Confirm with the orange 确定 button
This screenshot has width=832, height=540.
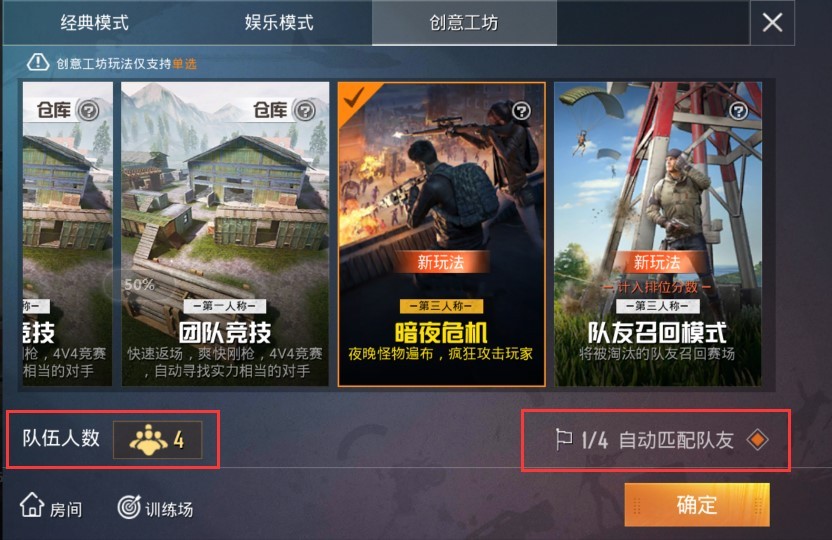click(697, 504)
